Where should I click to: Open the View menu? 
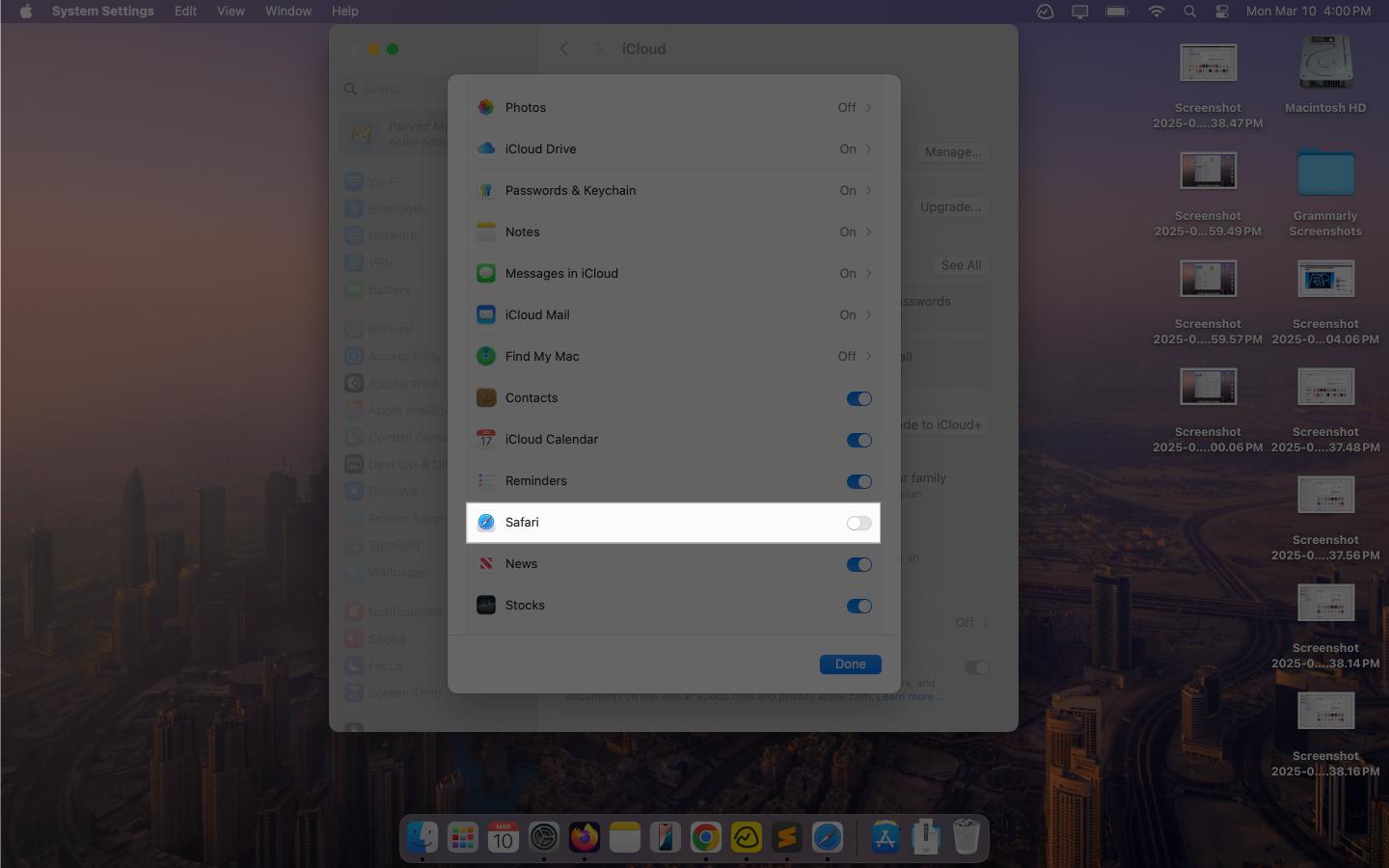(x=231, y=12)
